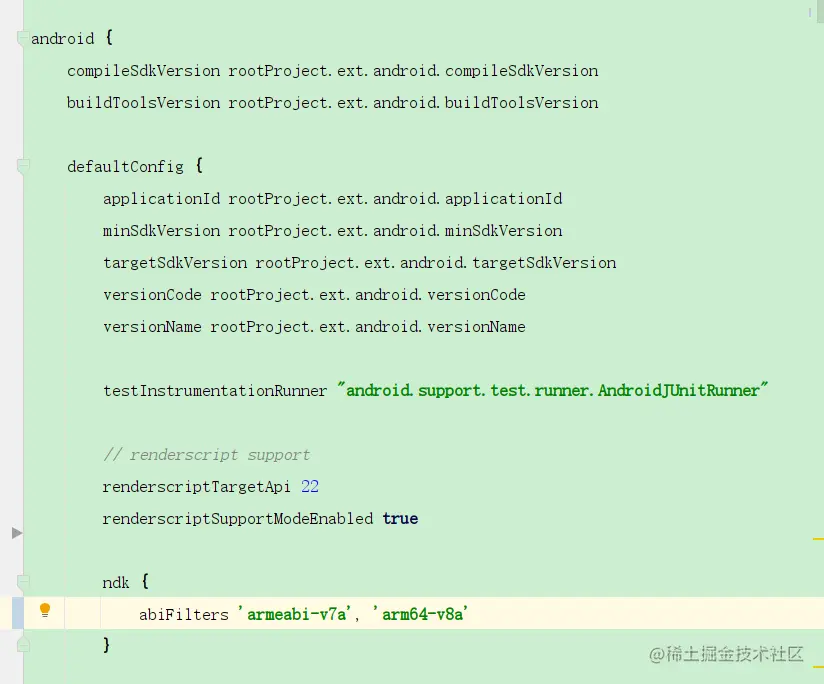
Task: Click the renderscriptTargetApi keyword
Action: click(x=197, y=487)
